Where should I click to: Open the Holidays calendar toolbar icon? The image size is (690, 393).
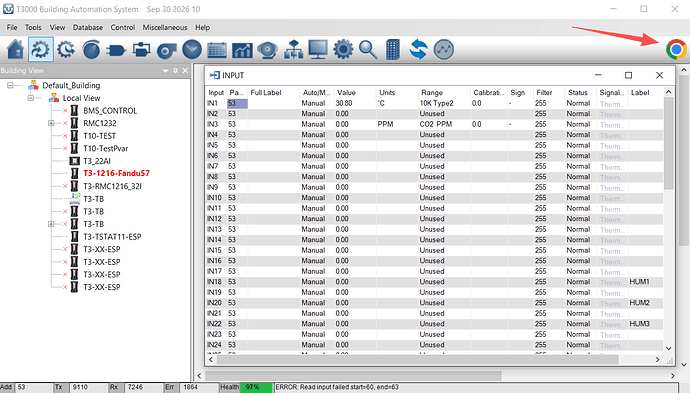tap(217, 49)
